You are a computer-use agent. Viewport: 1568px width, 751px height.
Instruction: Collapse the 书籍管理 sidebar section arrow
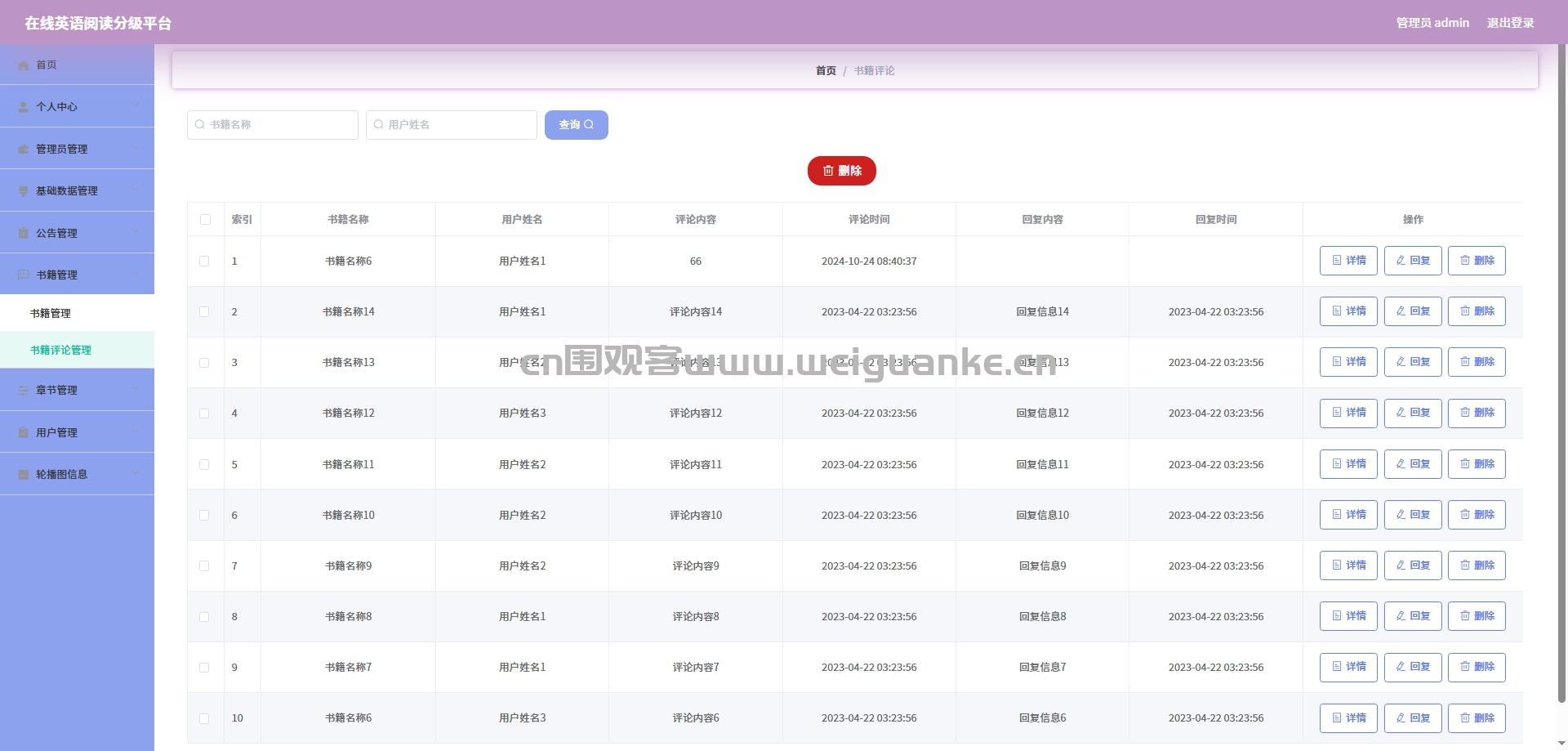pos(136,274)
